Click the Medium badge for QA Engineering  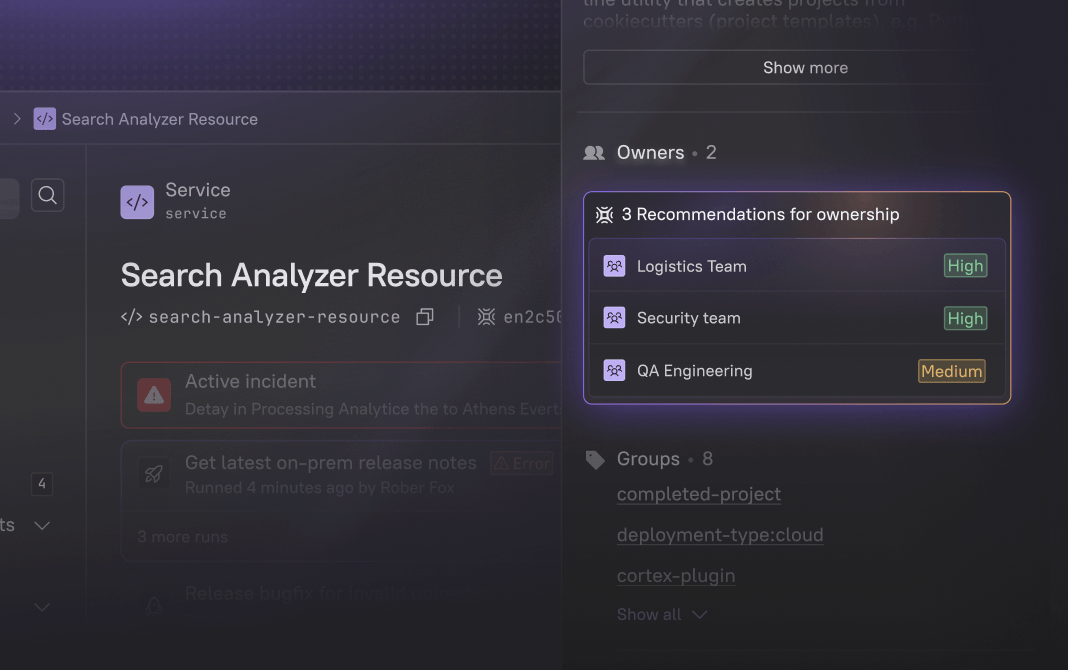952,371
